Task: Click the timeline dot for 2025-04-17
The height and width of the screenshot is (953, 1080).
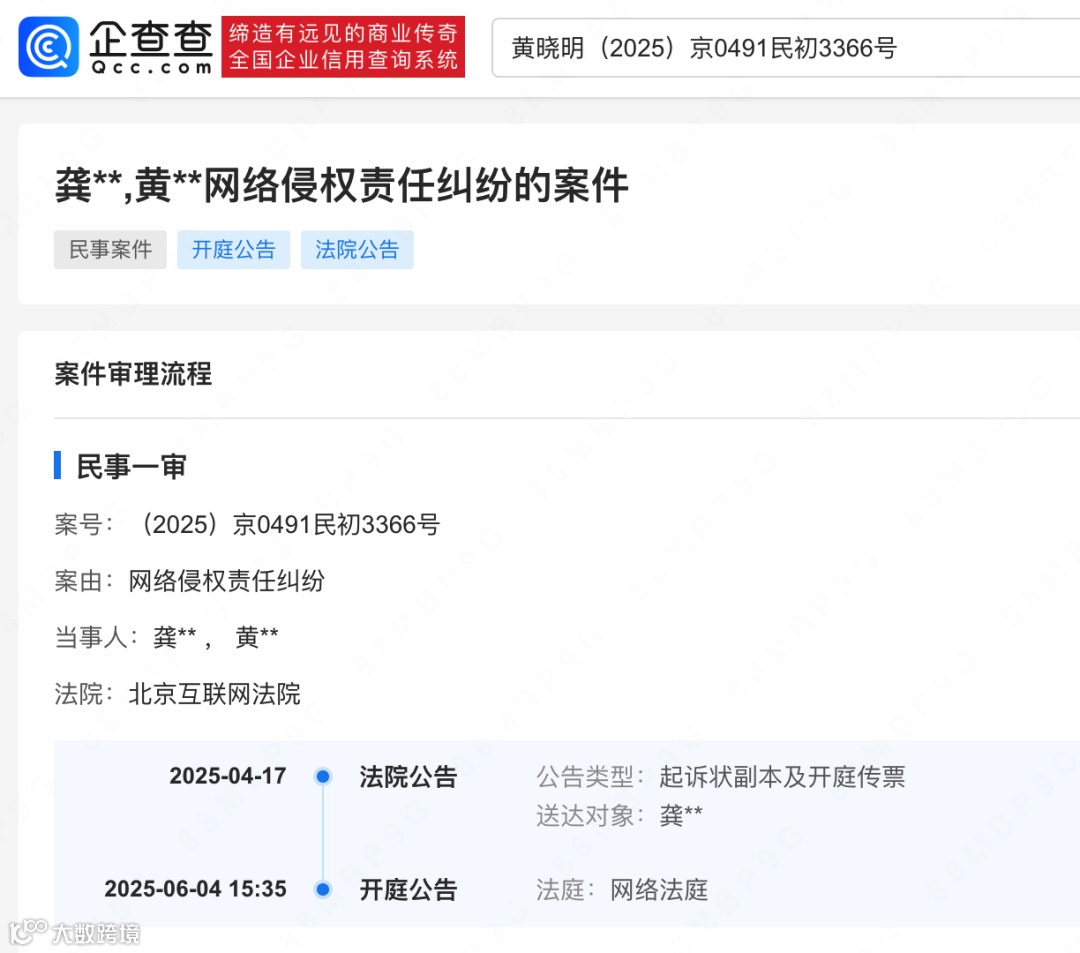Action: click(322, 777)
